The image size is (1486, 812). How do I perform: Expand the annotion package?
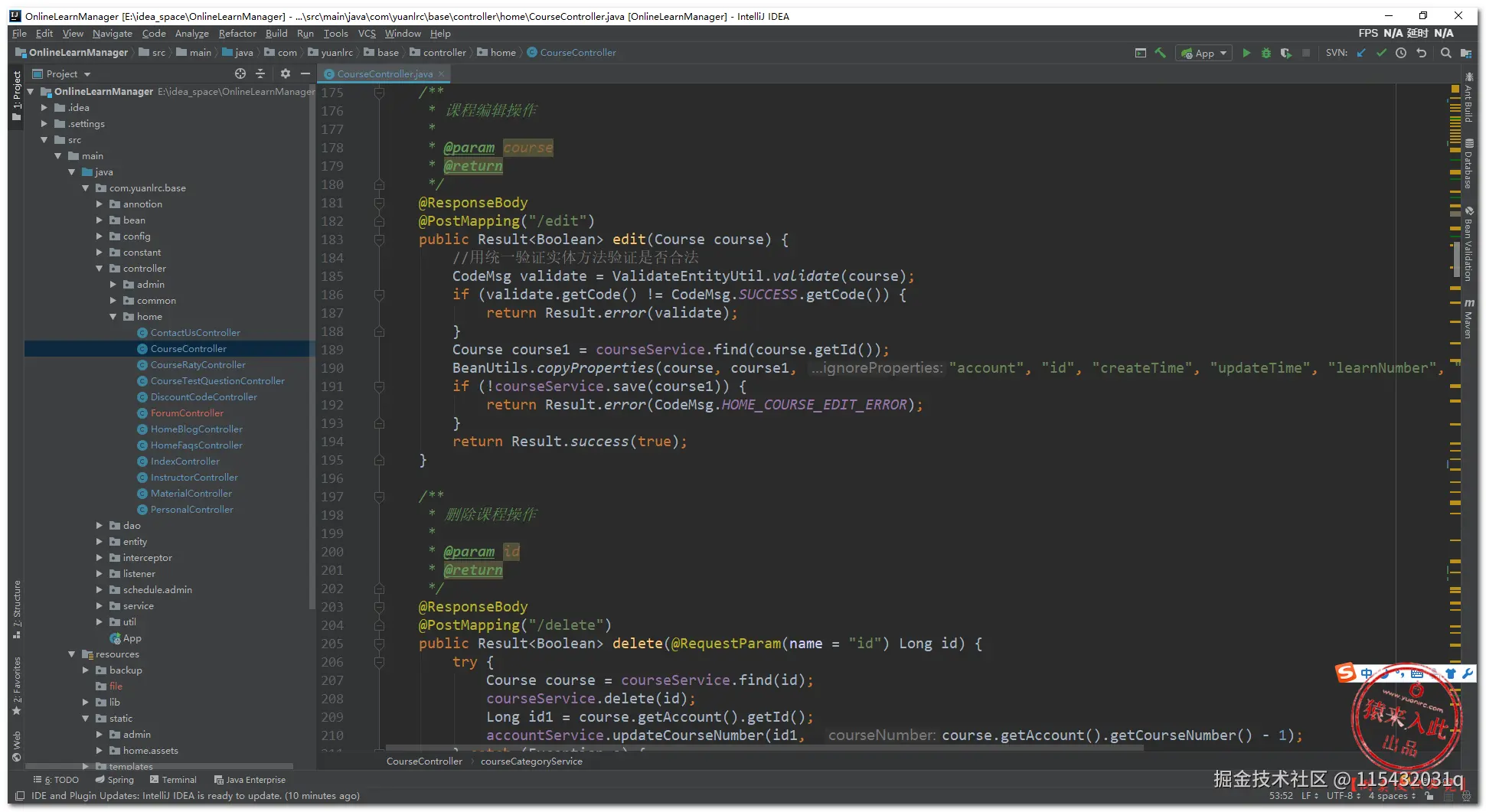(100, 204)
